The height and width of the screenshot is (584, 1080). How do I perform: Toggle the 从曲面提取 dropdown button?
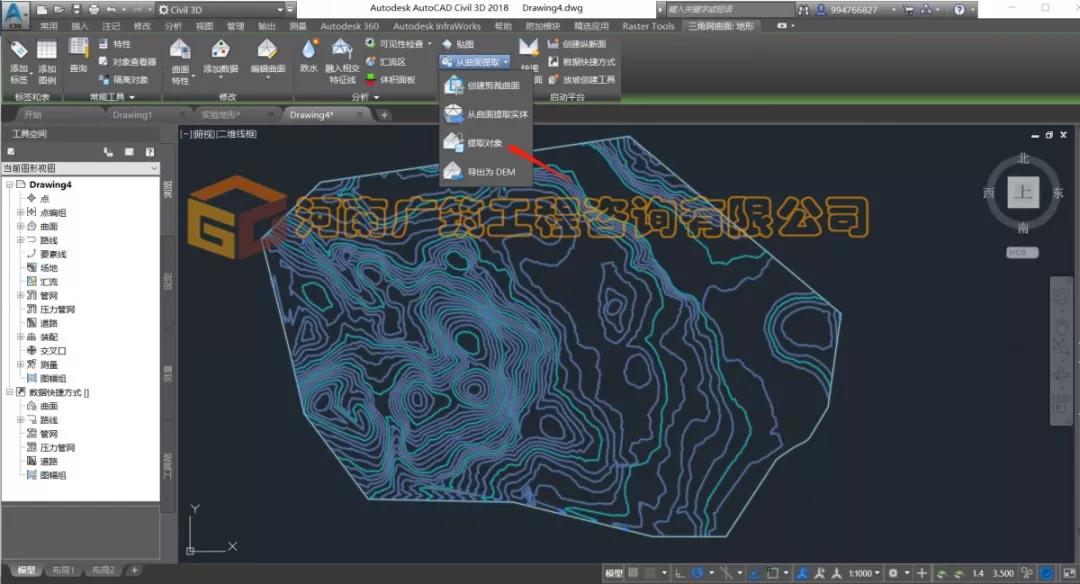pyautogui.click(x=475, y=62)
